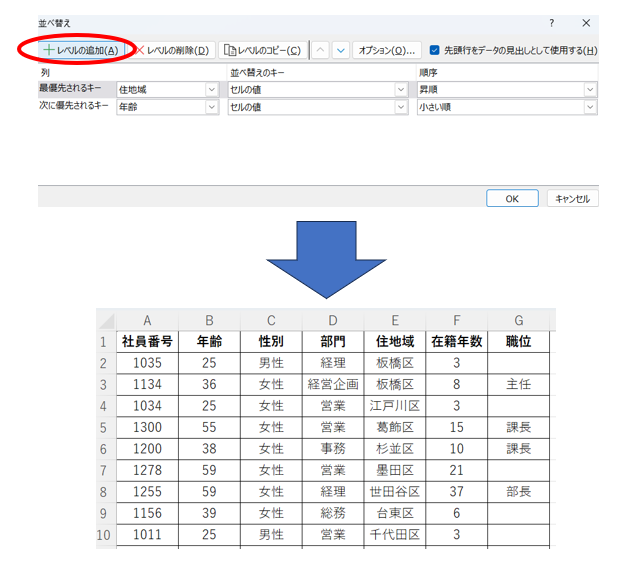Viewport: 626px width, 574px height.
Task: Click the 部長 position cell
Action: pyautogui.click(x=518, y=492)
